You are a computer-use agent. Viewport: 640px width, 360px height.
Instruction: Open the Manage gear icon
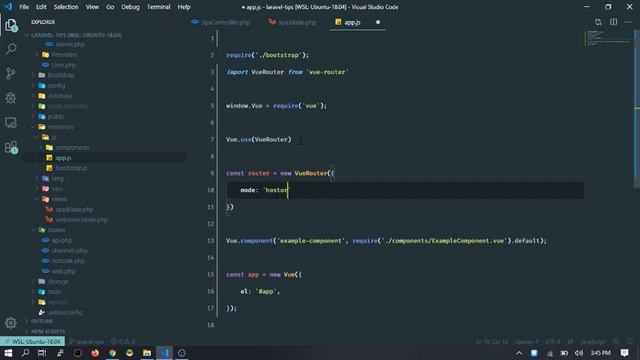point(11,323)
